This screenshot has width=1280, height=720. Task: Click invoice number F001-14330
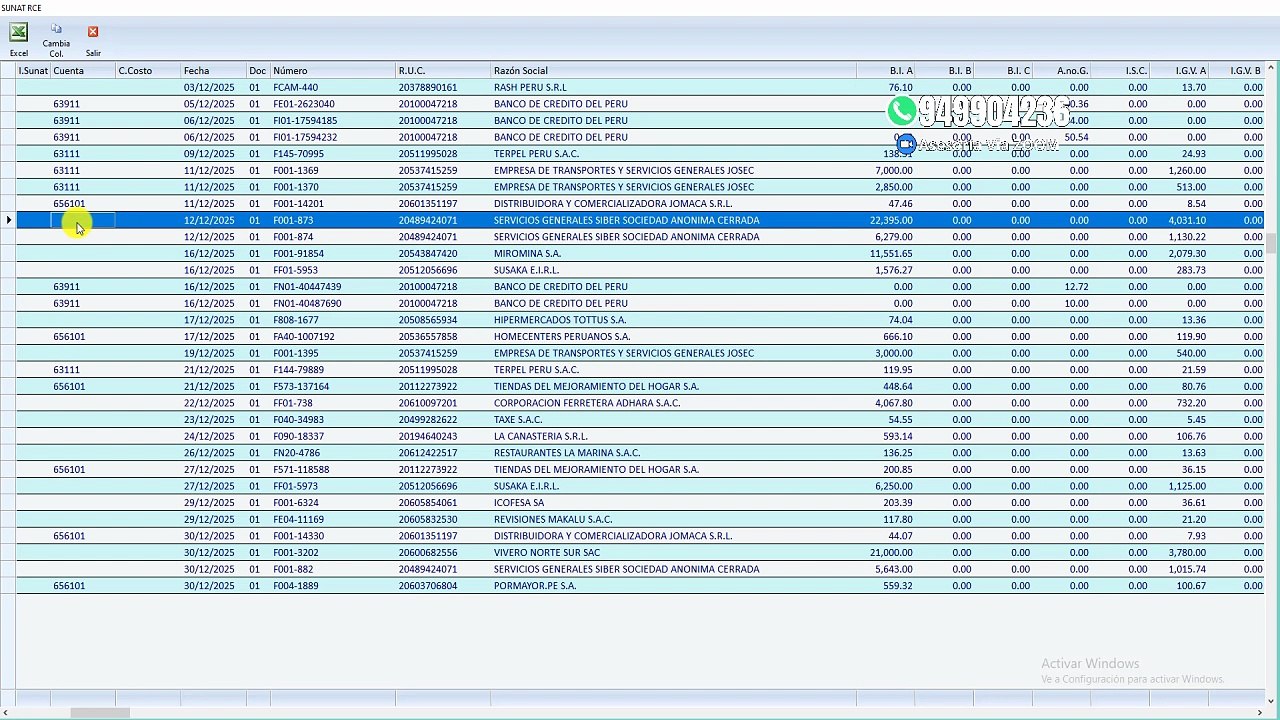pos(298,536)
